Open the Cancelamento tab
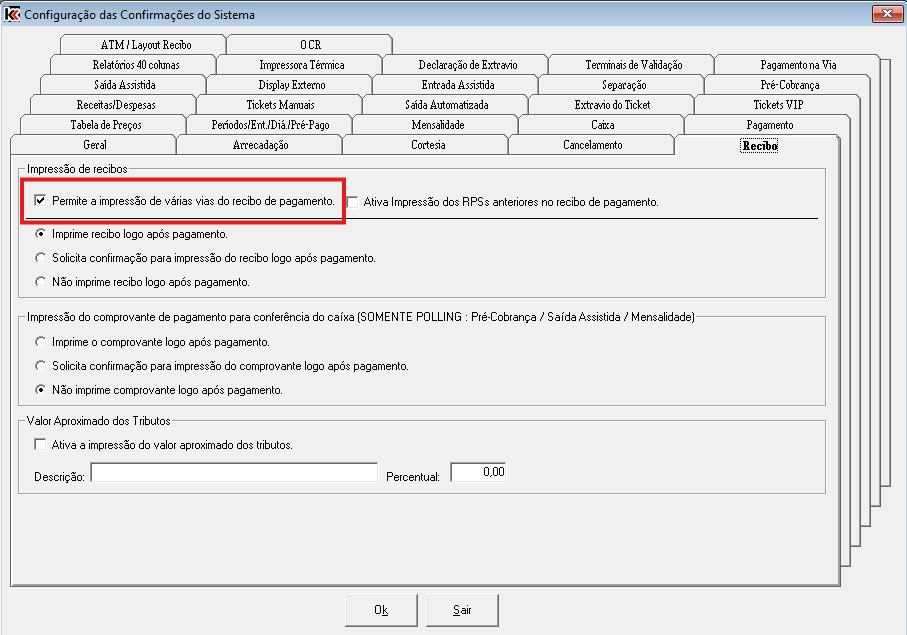The height and width of the screenshot is (635, 907). point(592,145)
